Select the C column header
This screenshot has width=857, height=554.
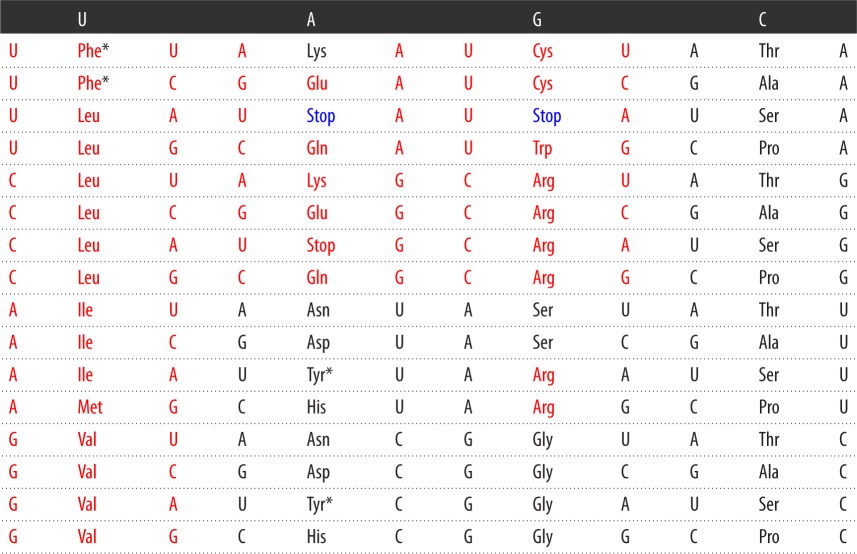click(x=764, y=17)
